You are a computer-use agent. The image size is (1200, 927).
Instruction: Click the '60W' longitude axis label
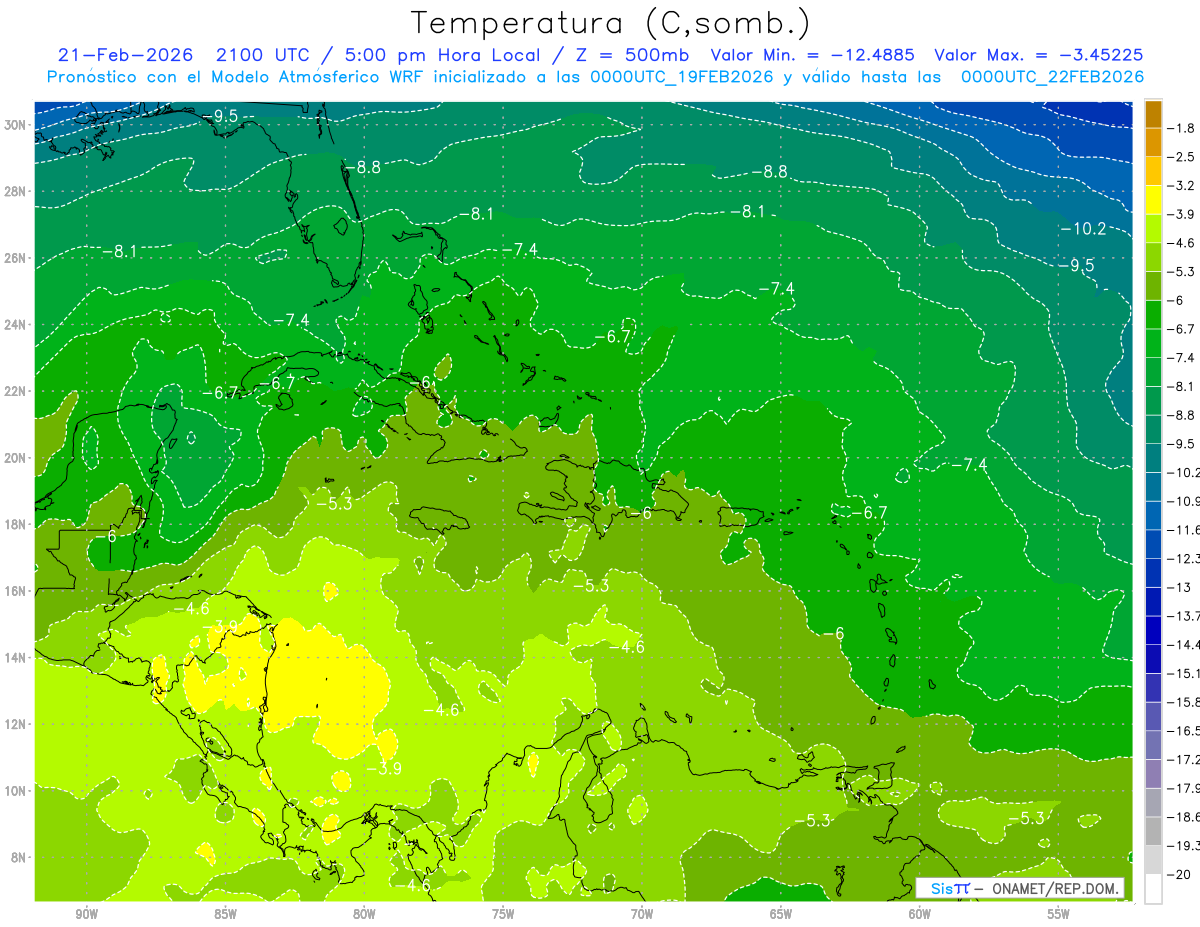click(920, 914)
